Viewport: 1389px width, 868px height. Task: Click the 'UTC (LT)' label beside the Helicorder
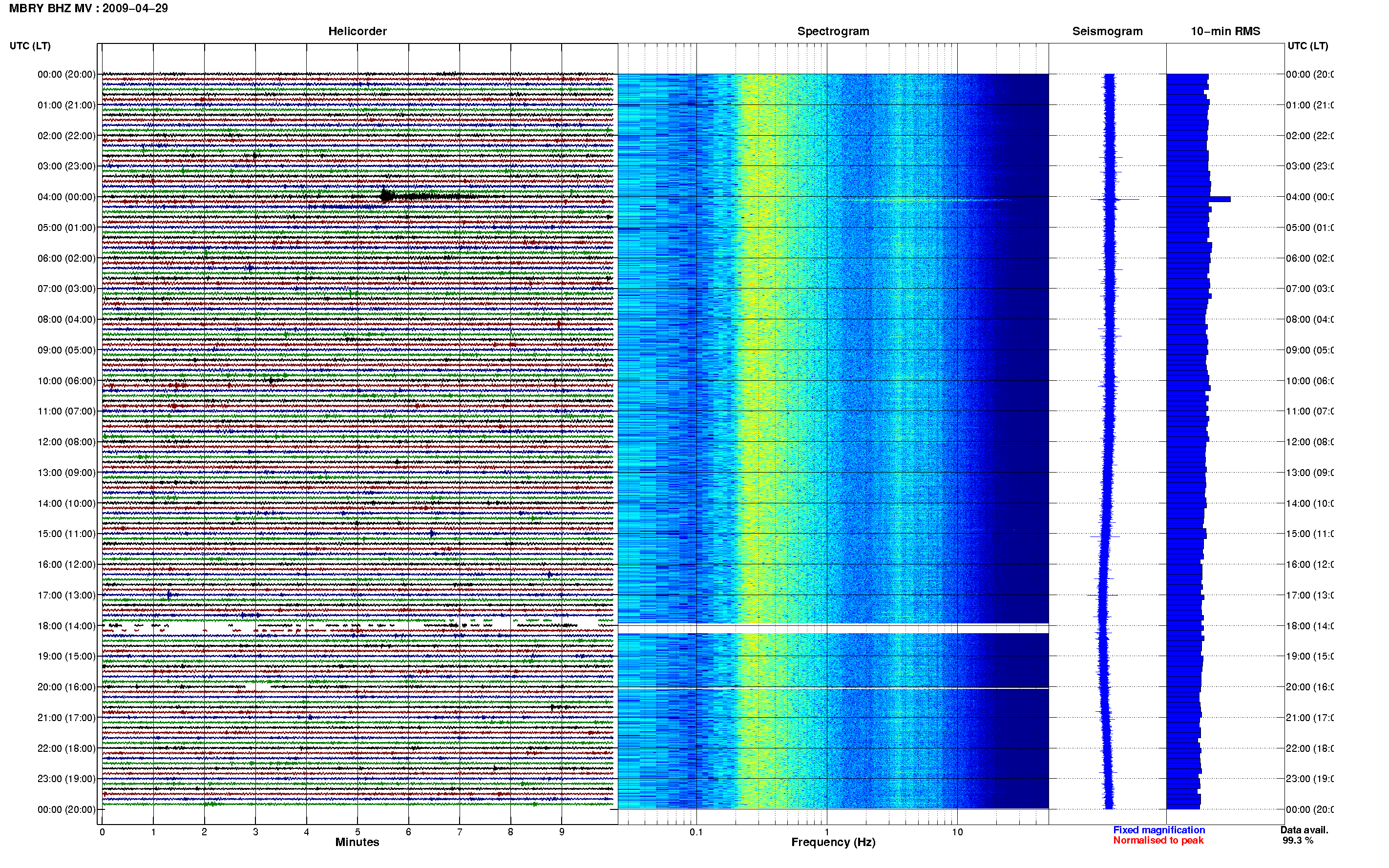click(30, 46)
